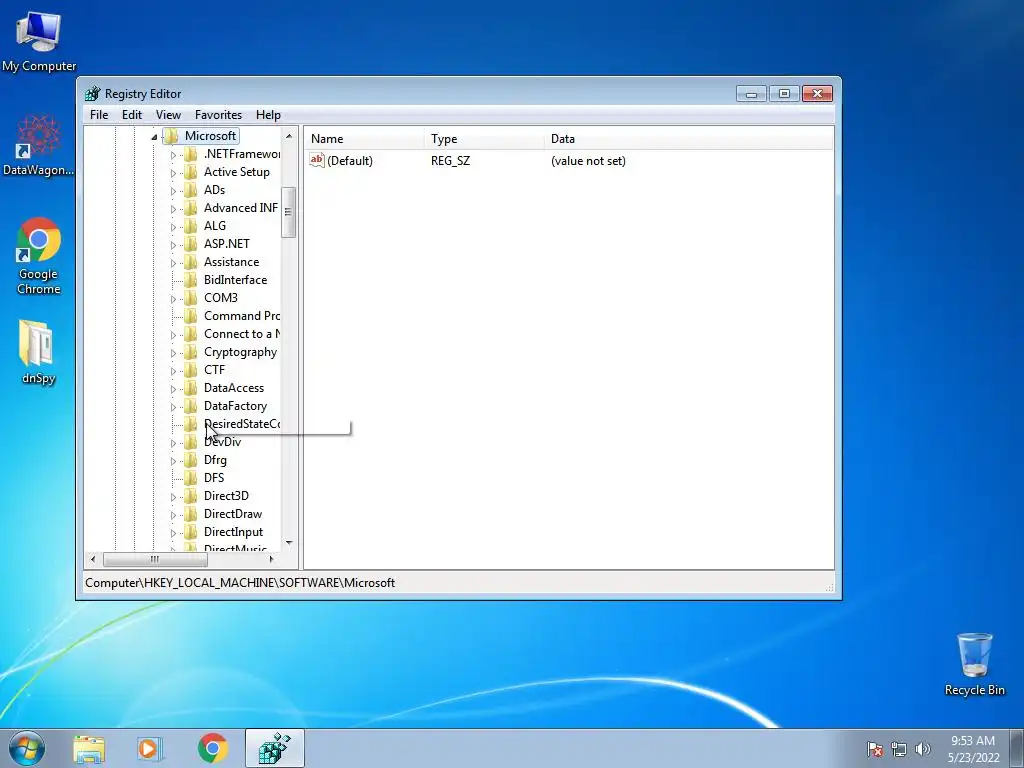Click the (Default) value's ab string icon
Viewport: 1024px width, 768px height.
(x=317, y=160)
